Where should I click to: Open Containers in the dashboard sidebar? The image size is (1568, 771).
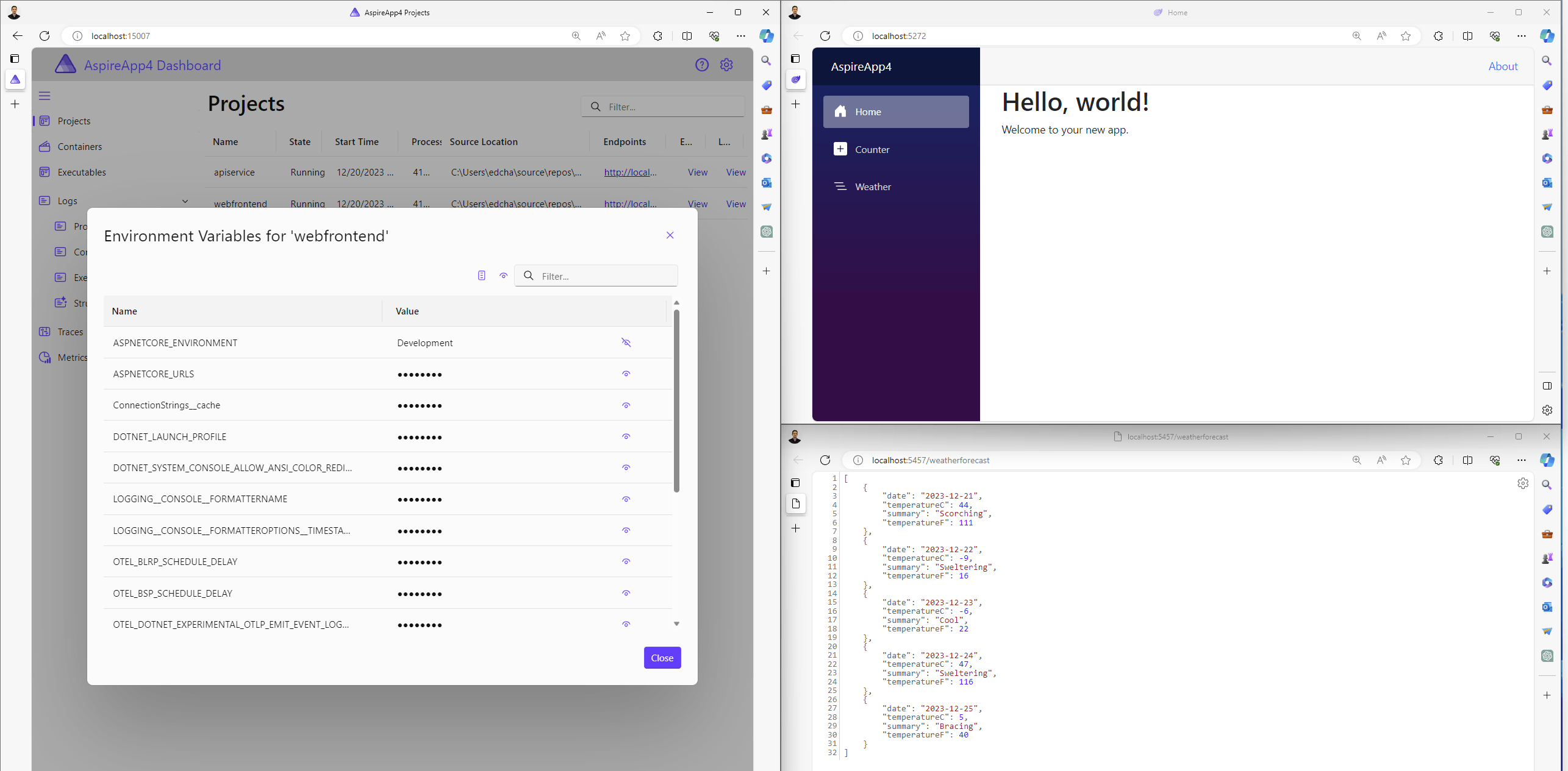(80, 146)
